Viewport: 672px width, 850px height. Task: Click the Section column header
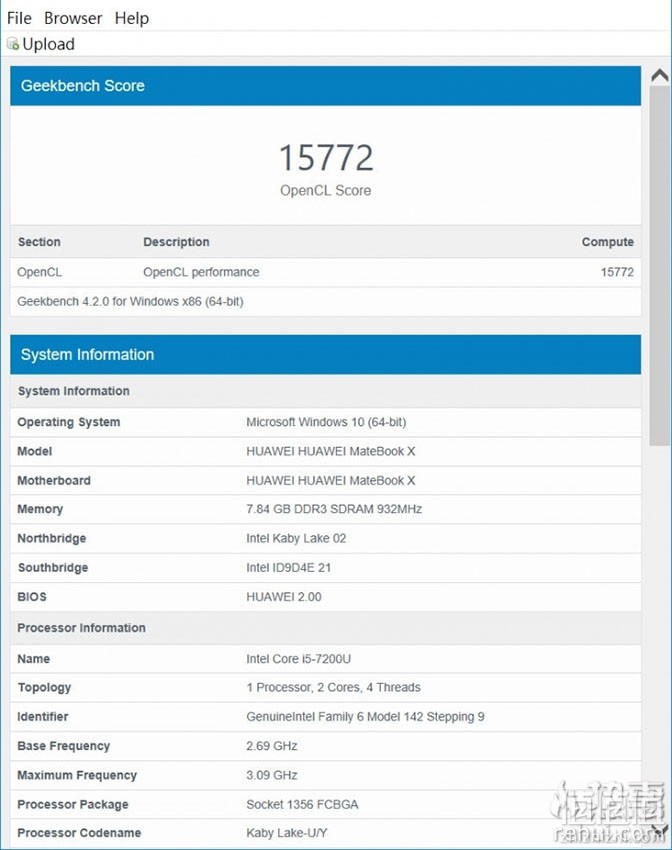pos(39,242)
